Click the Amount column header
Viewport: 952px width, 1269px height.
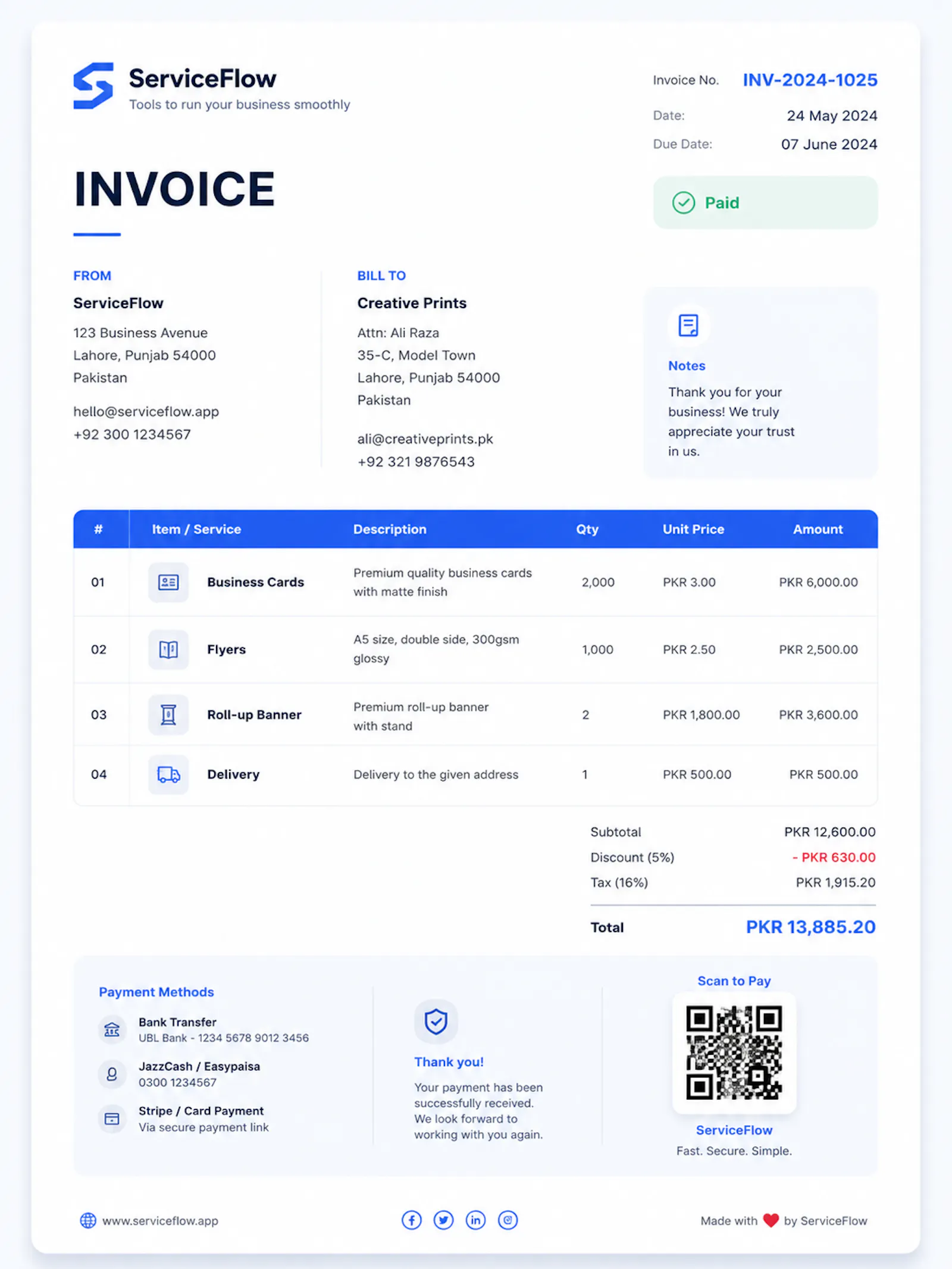[818, 529]
